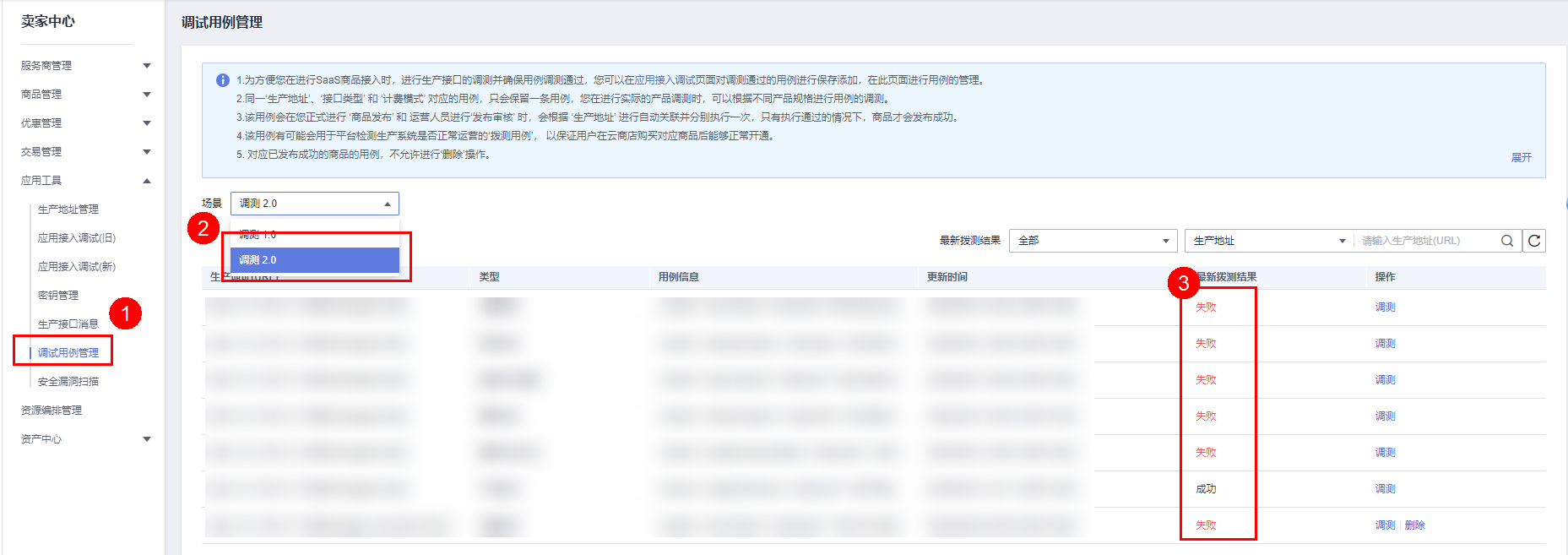
Task: Collapse the 应用工具 sidebar arrow
Action: pyautogui.click(x=147, y=181)
